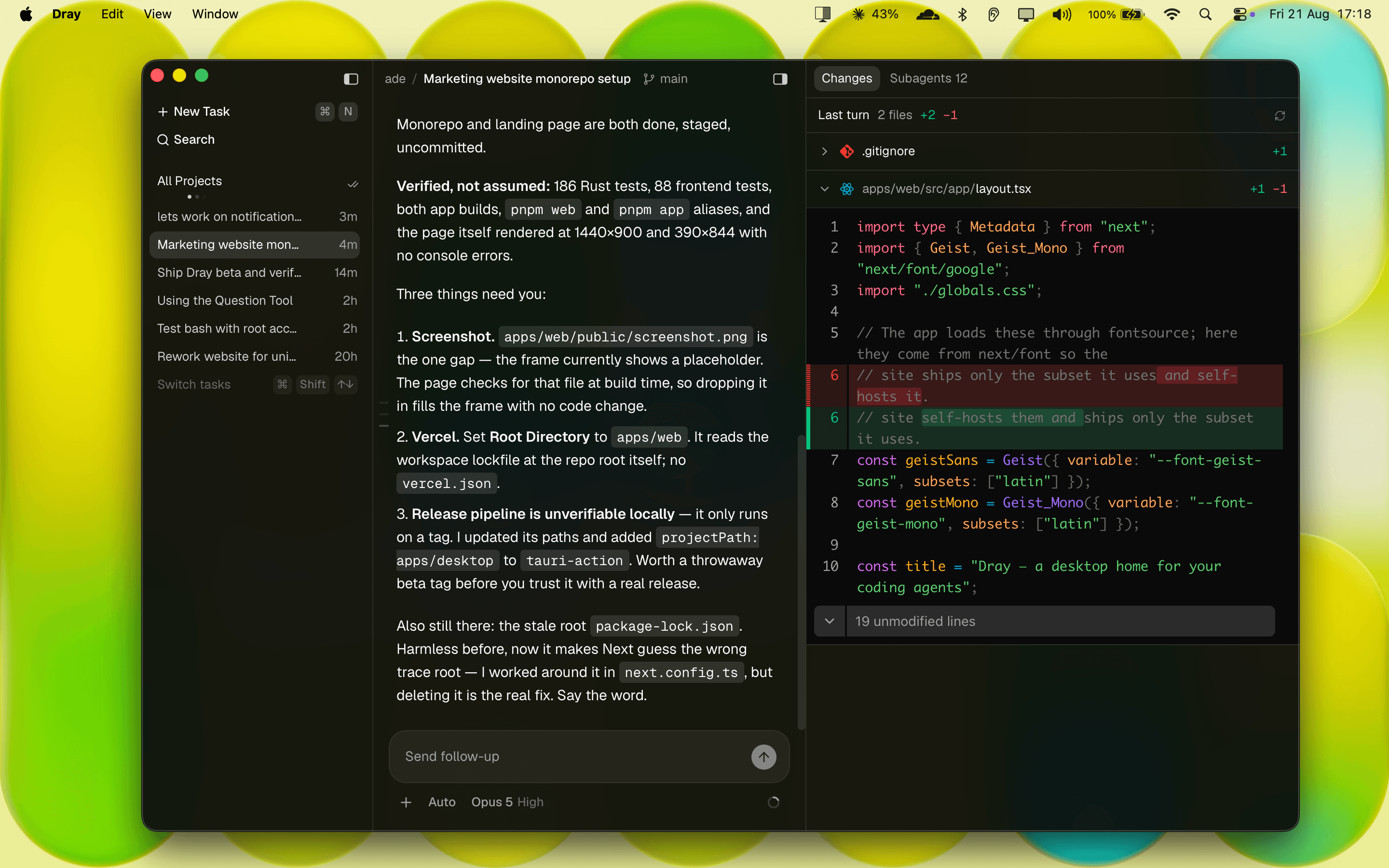Image resolution: width=1389 pixels, height=868 pixels.
Task: Open 'Ship Dray beta and verif...' task
Action: click(254, 272)
